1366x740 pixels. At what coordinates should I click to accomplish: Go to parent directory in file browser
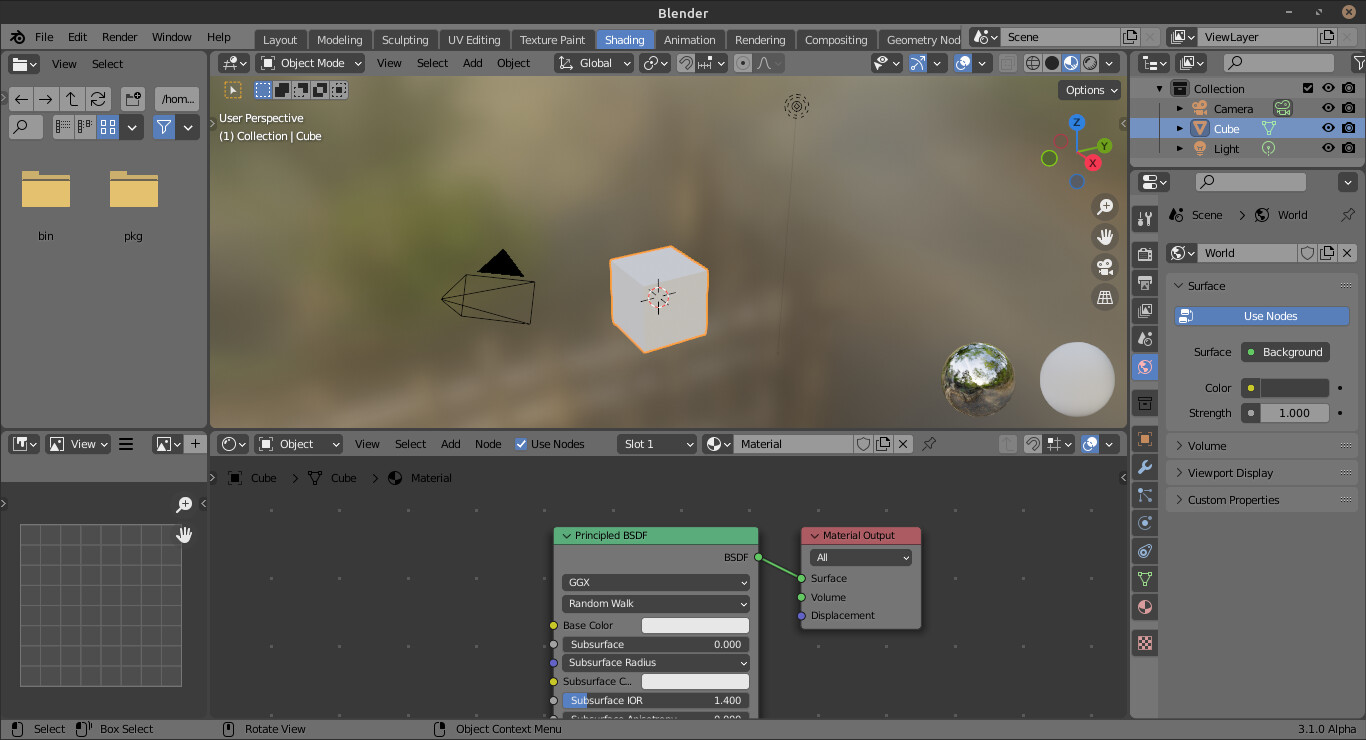point(71,99)
